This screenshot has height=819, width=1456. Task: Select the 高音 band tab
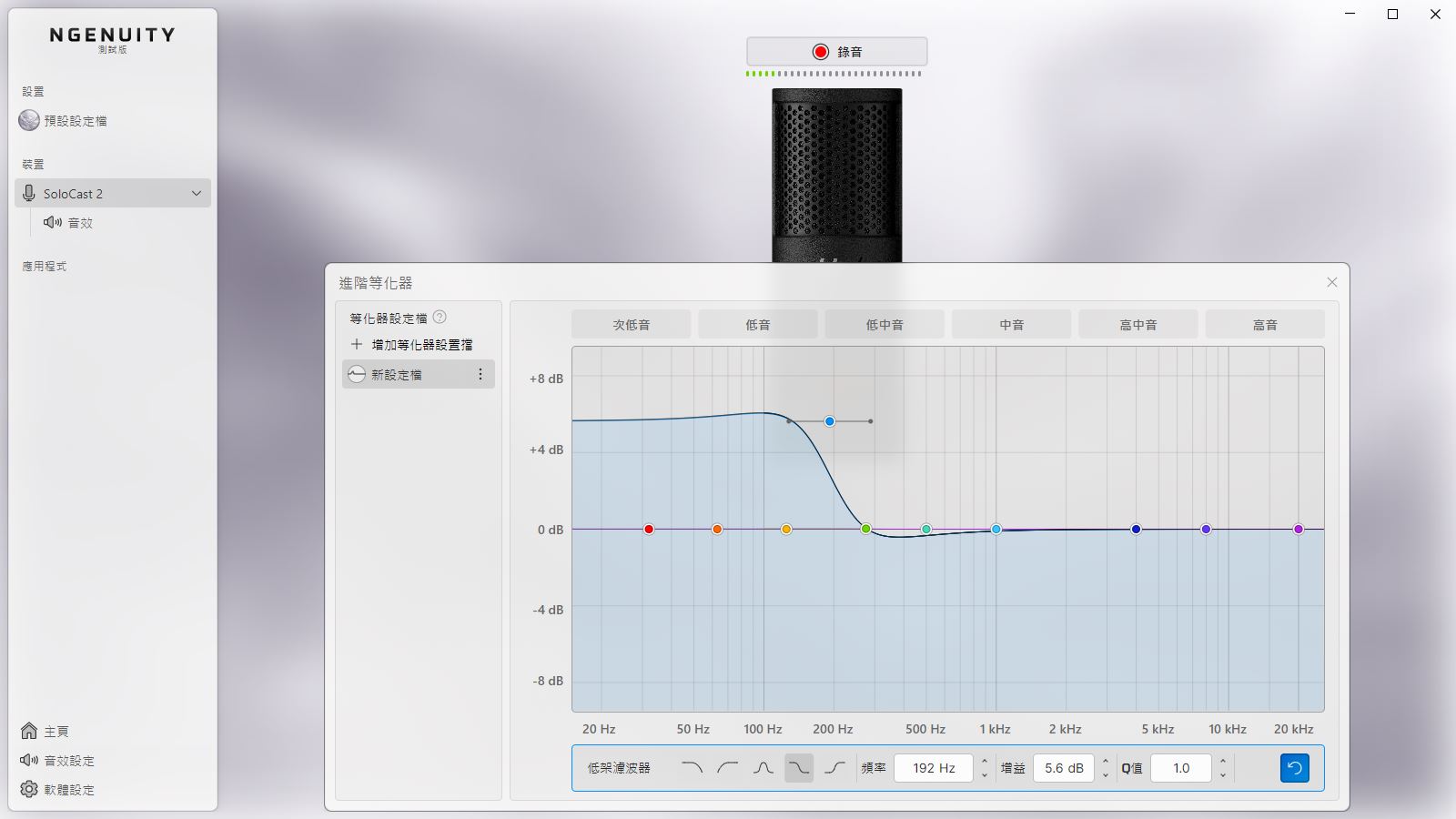pyautogui.click(x=1265, y=325)
